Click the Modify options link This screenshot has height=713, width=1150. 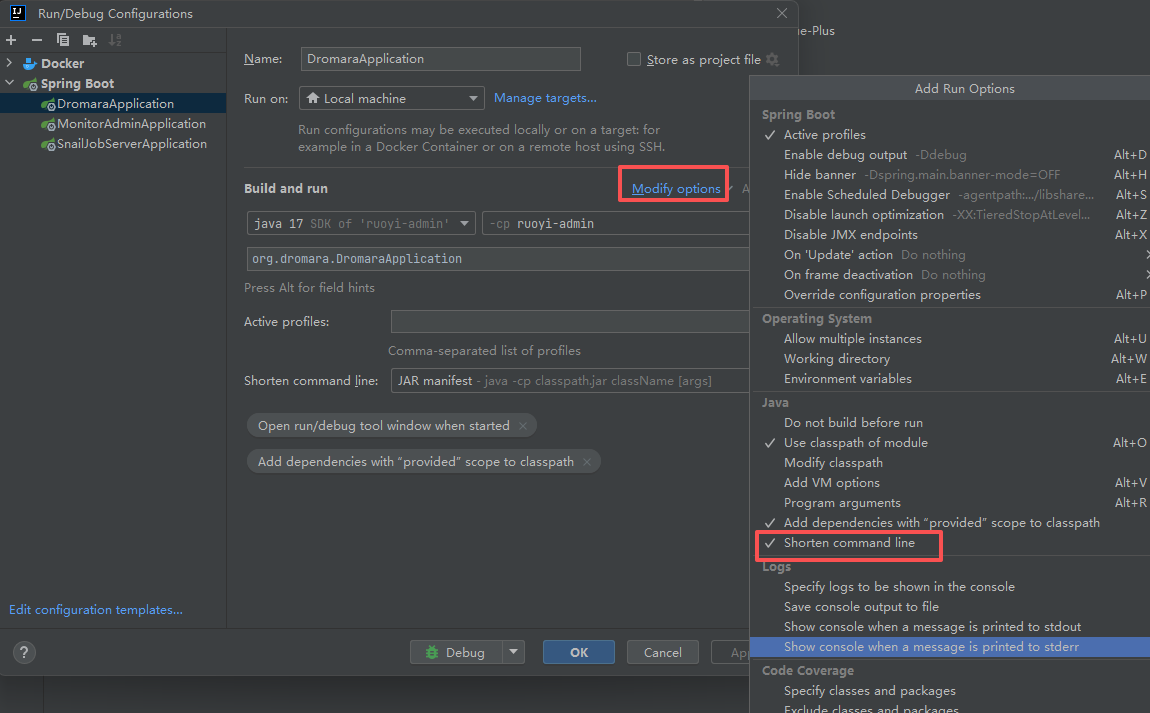pos(676,189)
